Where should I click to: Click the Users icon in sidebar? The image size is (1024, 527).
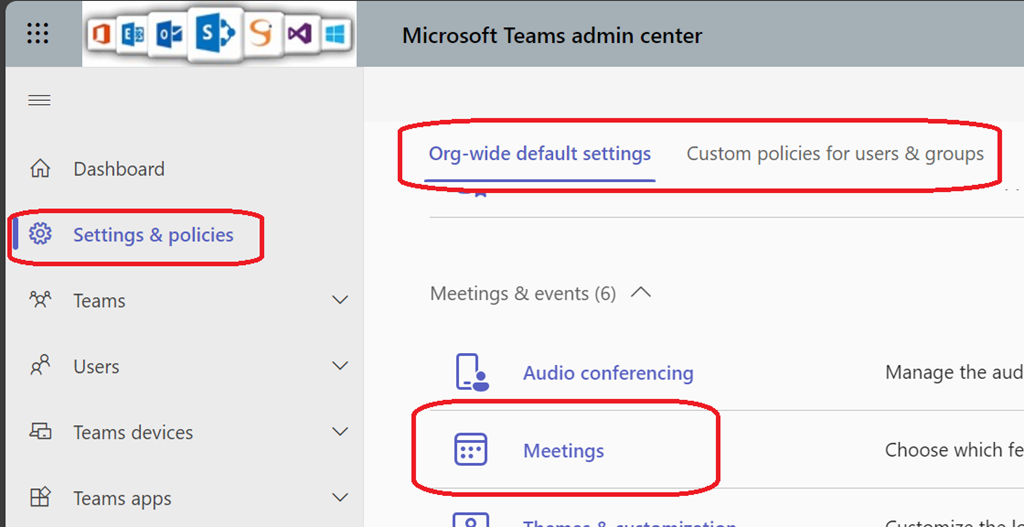[40, 366]
